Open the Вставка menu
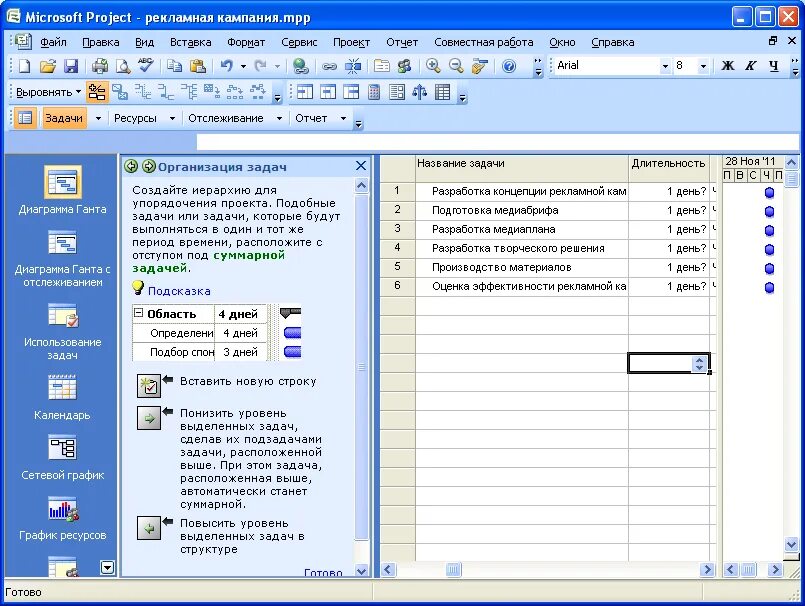The width and height of the screenshot is (805, 606). pos(190,42)
